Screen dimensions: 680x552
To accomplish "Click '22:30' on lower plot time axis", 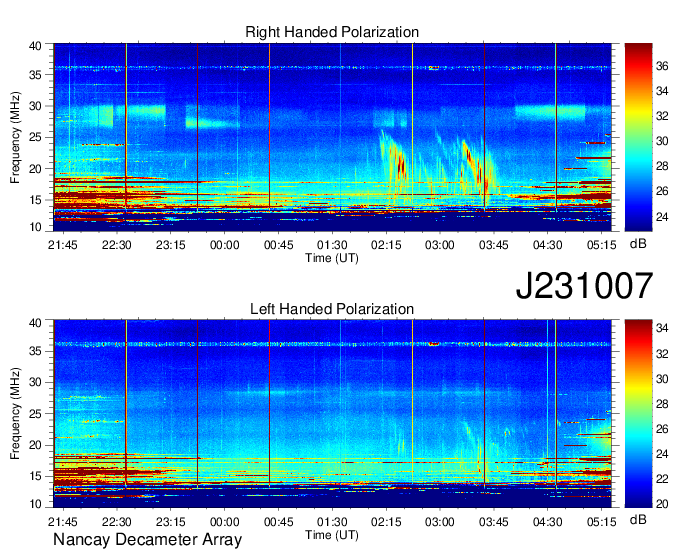I will point(117,522).
